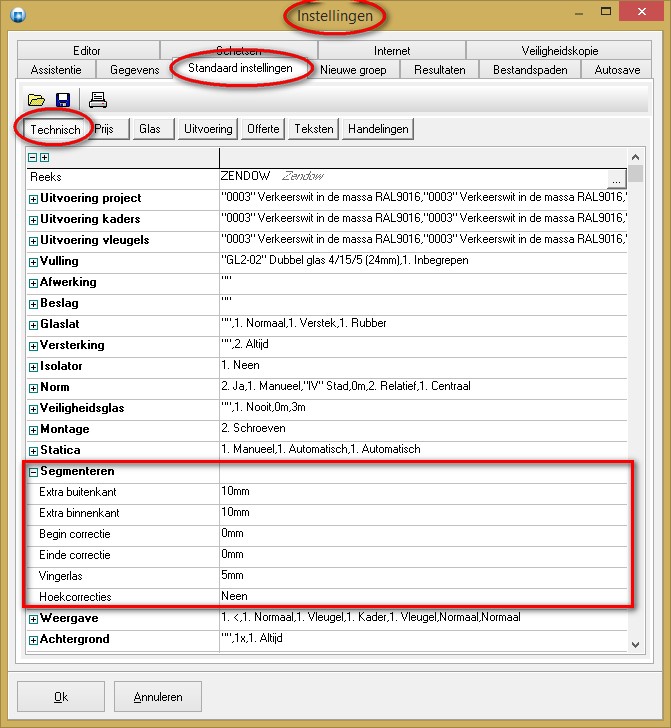Image resolution: width=671 pixels, height=728 pixels.
Task: Collapse all rows with the minus header icon
Action: pyautogui.click(x=33, y=157)
